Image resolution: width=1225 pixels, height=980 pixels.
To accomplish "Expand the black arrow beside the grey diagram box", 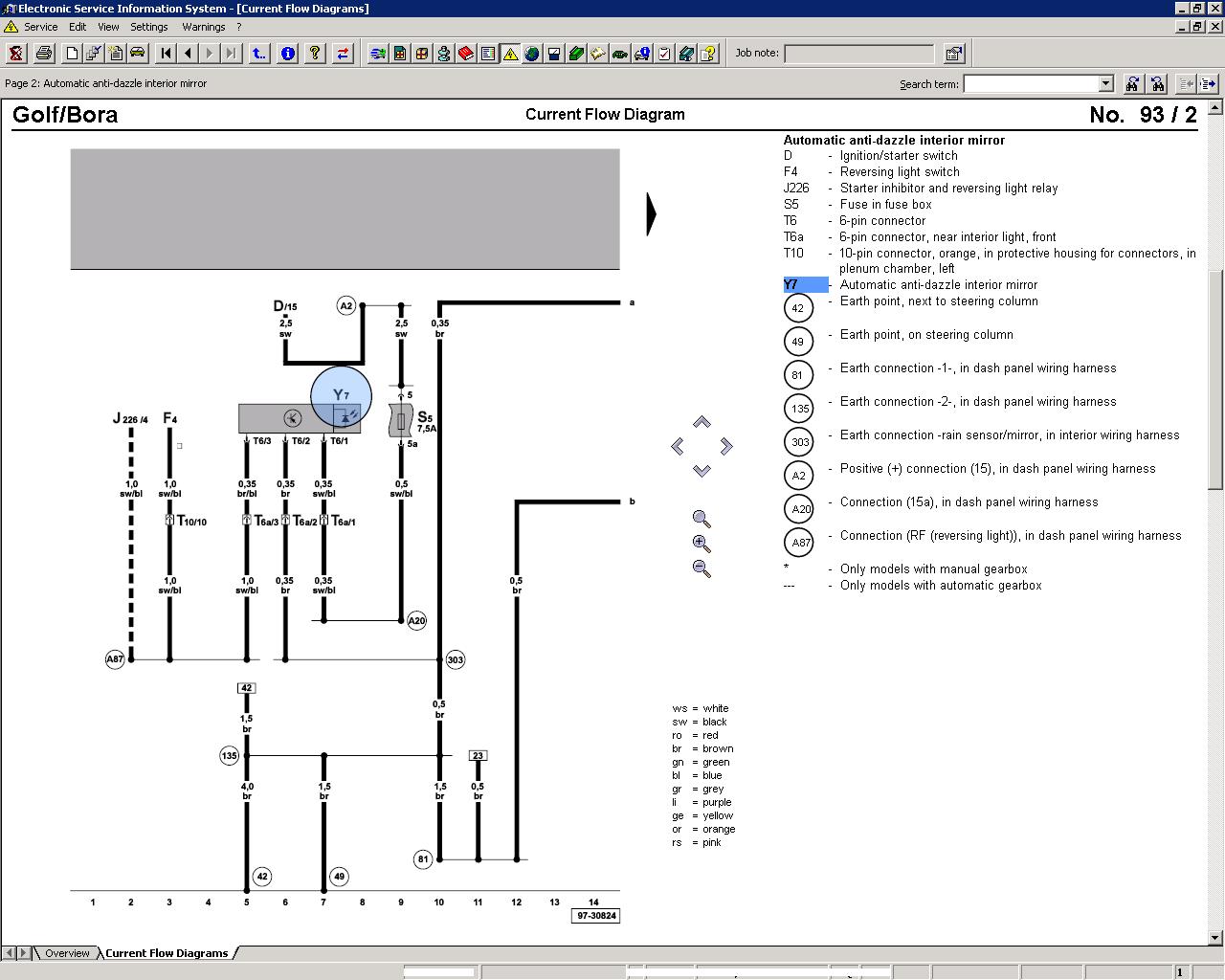I will 652,213.
